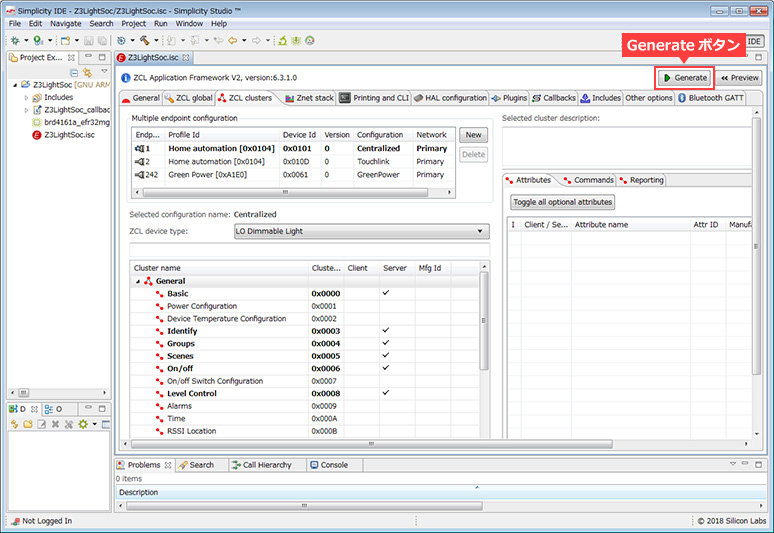Click the round gauge icon in toolbar
This screenshot has height=533, width=774.
(310, 40)
